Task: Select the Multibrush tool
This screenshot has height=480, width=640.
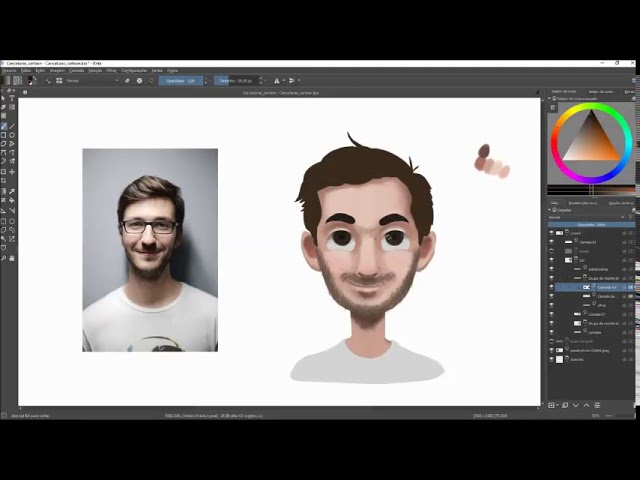Action: pyautogui.click(x=12, y=161)
